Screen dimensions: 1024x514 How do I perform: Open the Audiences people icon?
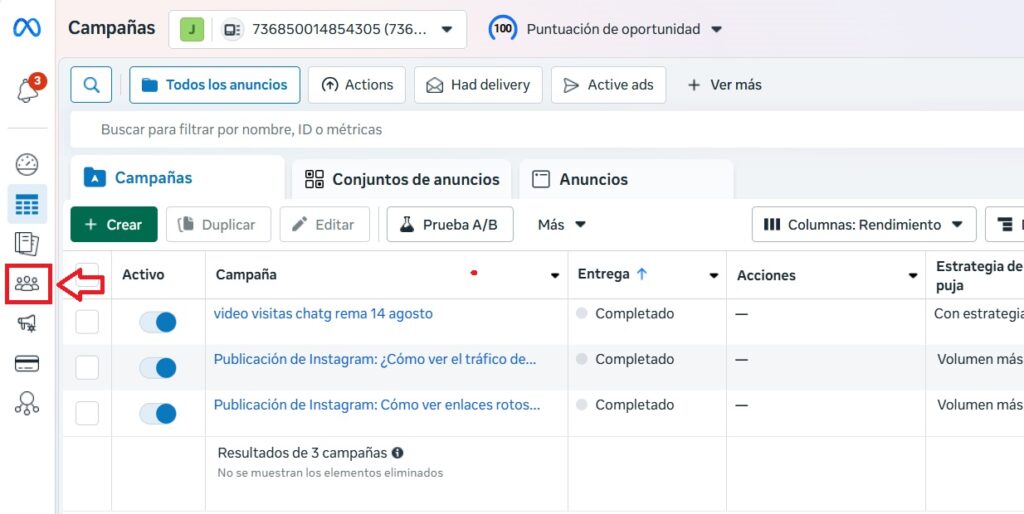click(x=27, y=284)
